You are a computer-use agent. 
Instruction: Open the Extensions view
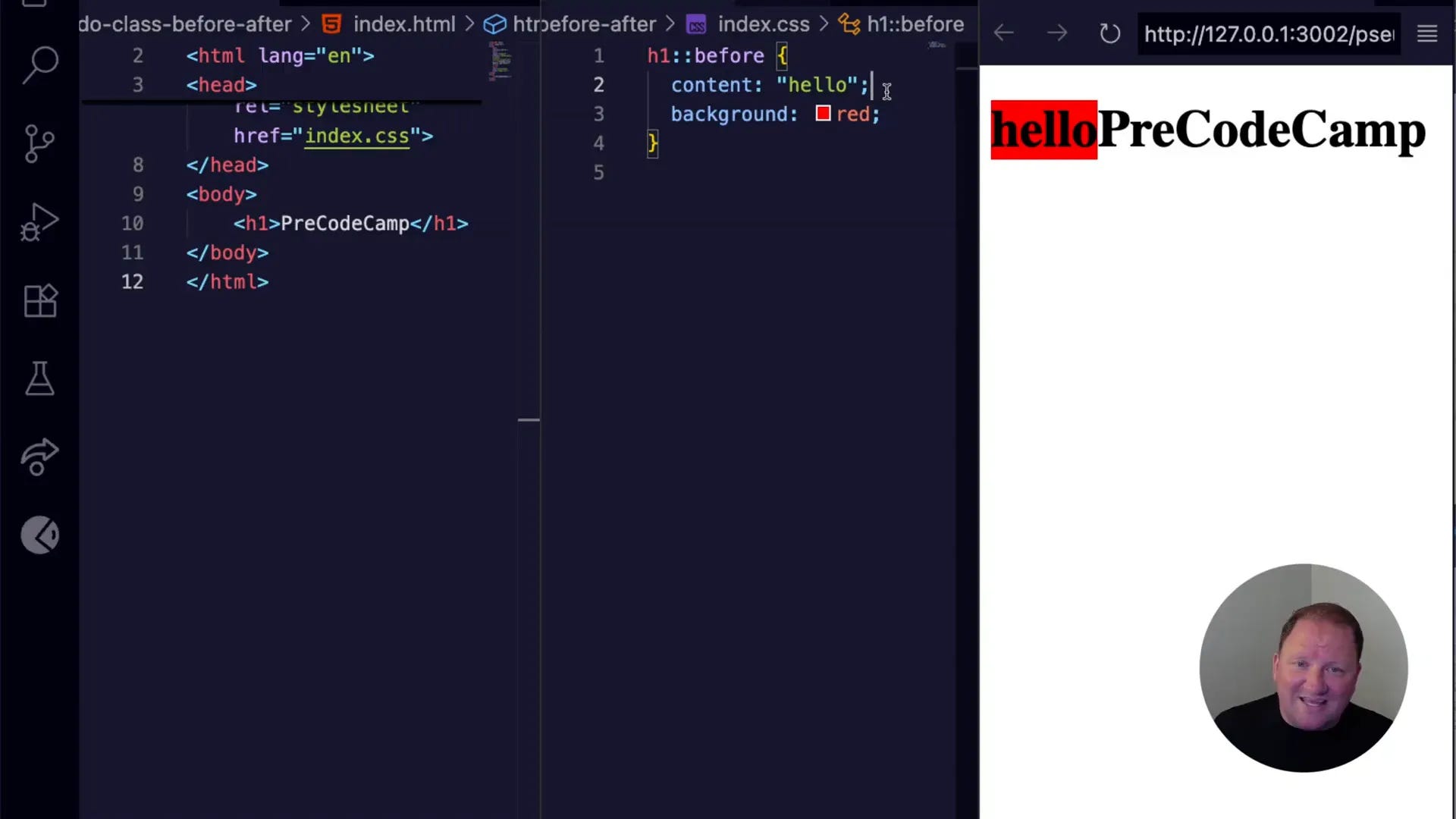[x=40, y=301]
